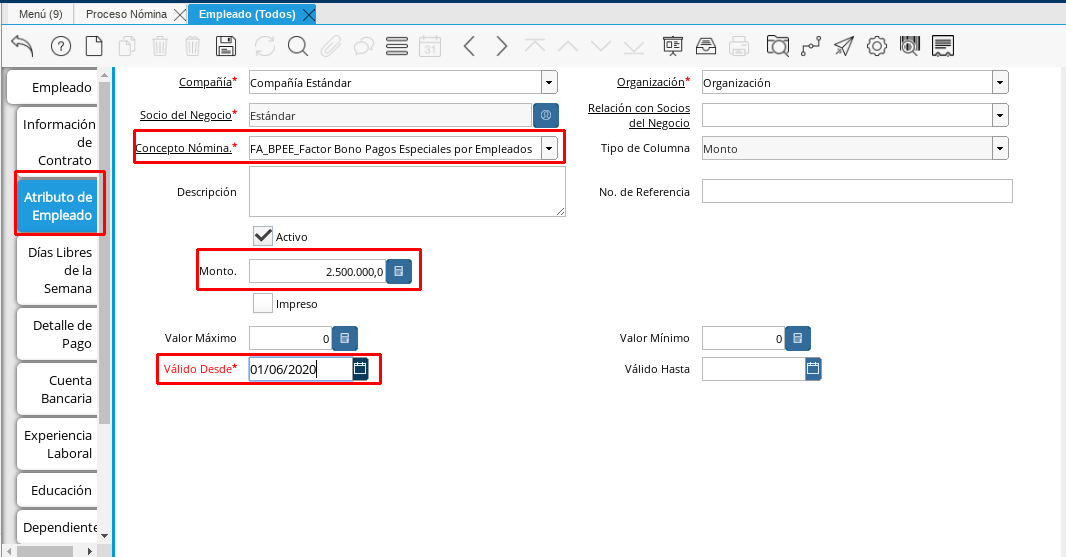Screen dimensions: 1066x557
Task: Click the certificate-style last toolbar icon
Action: pos(942,46)
